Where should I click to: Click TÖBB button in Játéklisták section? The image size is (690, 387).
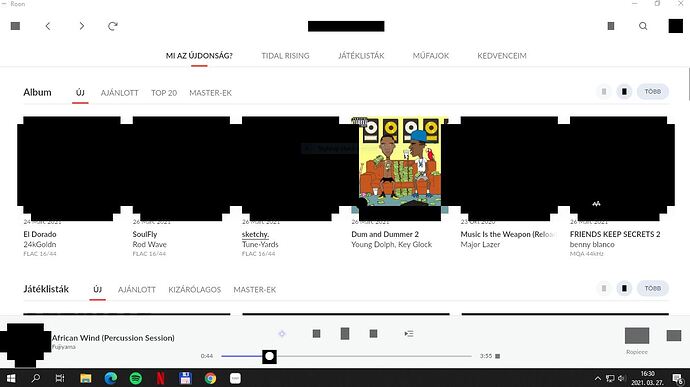pos(653,288)
